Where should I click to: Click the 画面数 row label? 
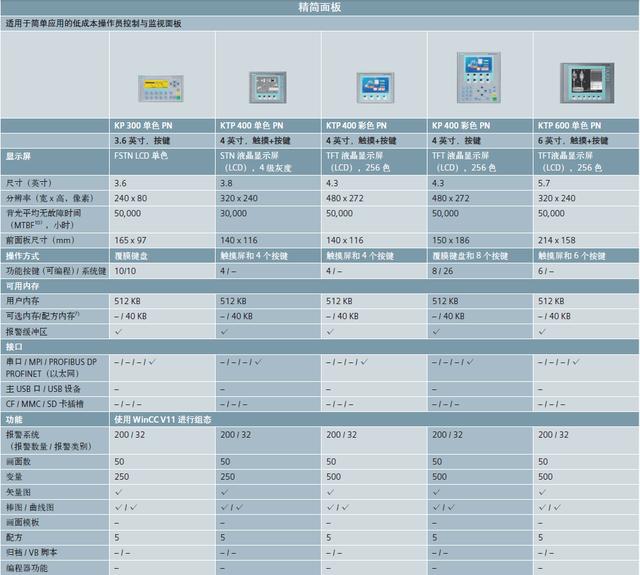tap(18, 462)
